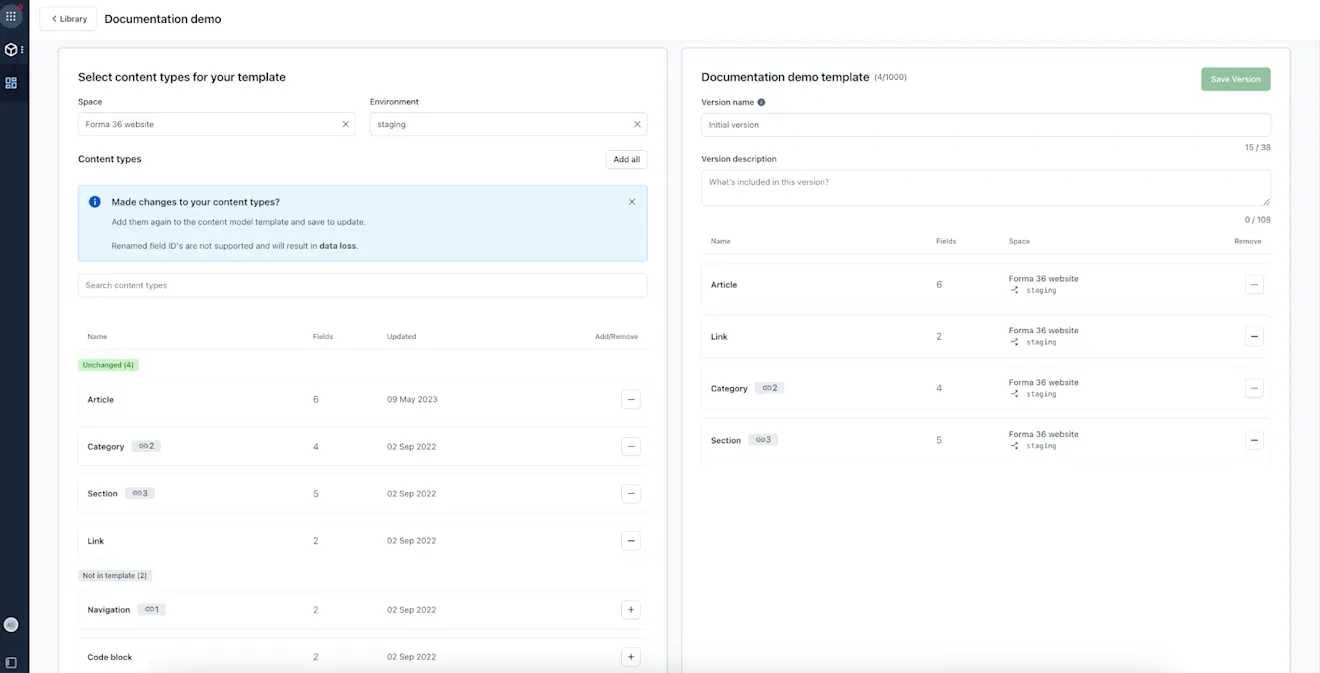Click Section references badge in template panel
The image size is (1320, 673).
click(x=763, y=440)
